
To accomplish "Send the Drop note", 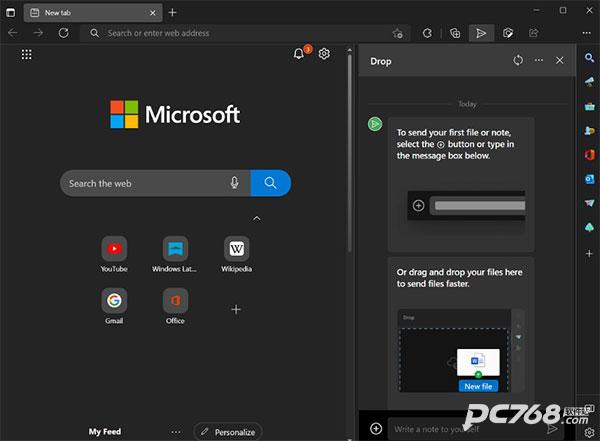I will click(x=552, y=429).
